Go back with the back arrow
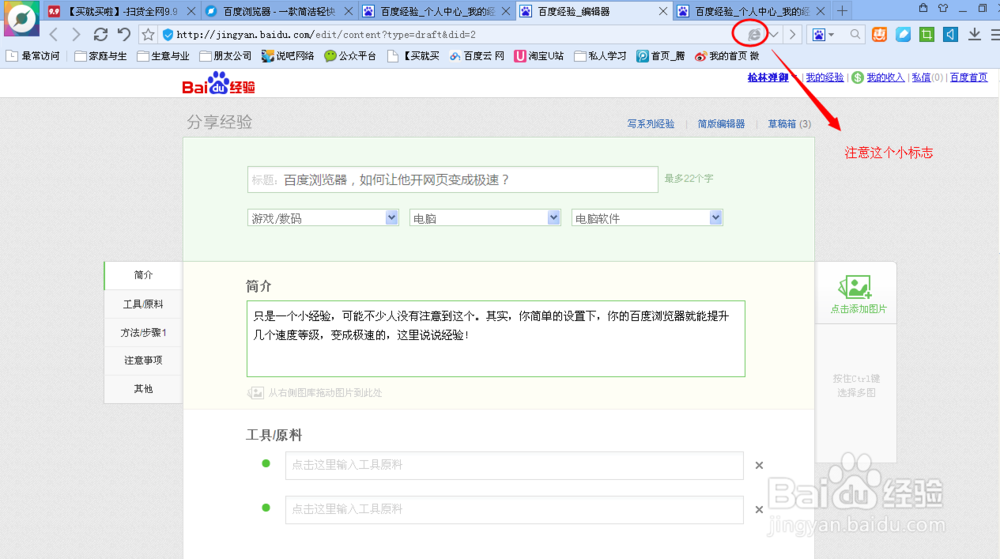The width and height of the screenshot is (1000, 559). tap(54, 34)
